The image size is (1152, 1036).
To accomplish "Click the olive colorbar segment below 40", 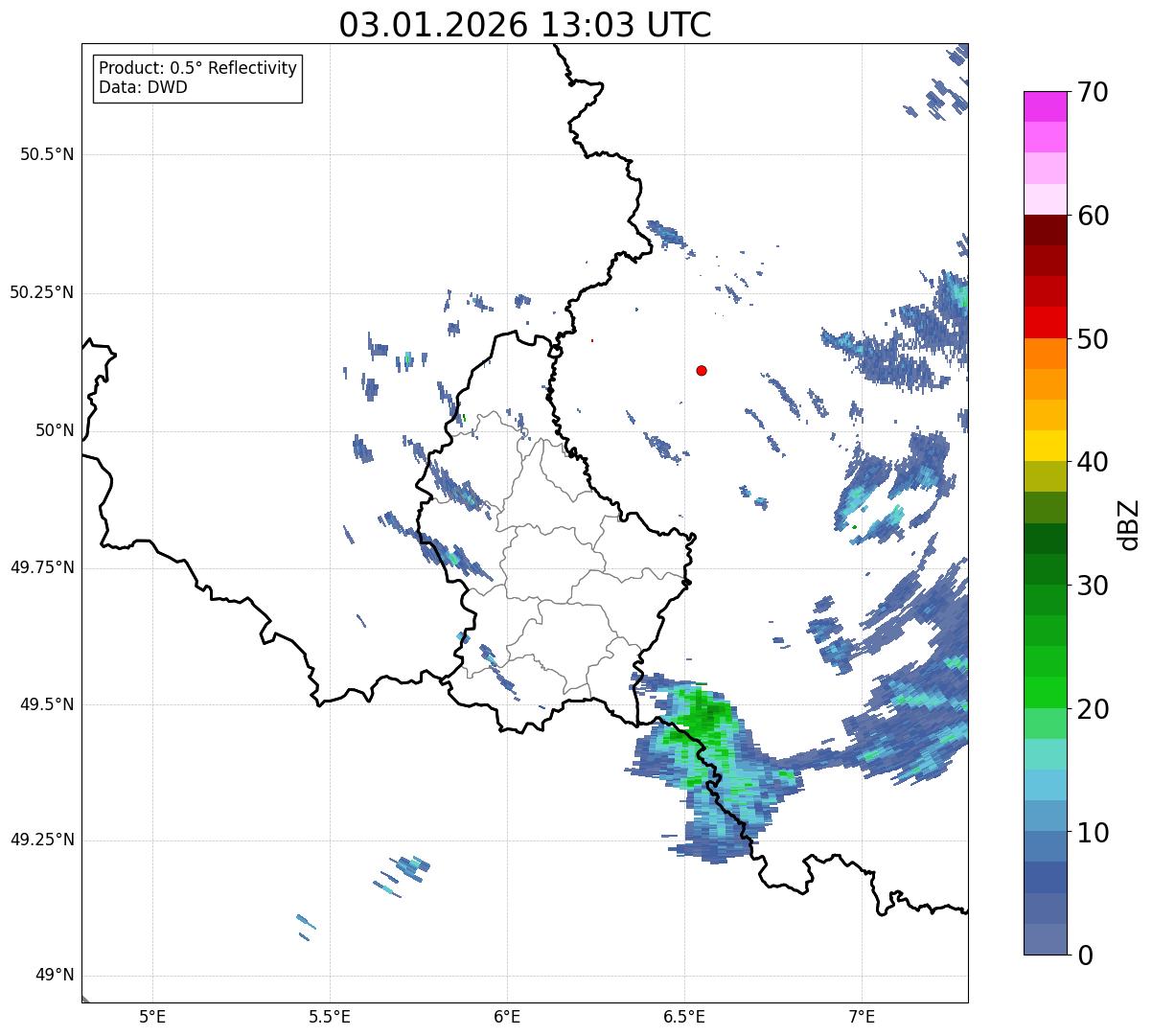I will [x=1044, y=477].
